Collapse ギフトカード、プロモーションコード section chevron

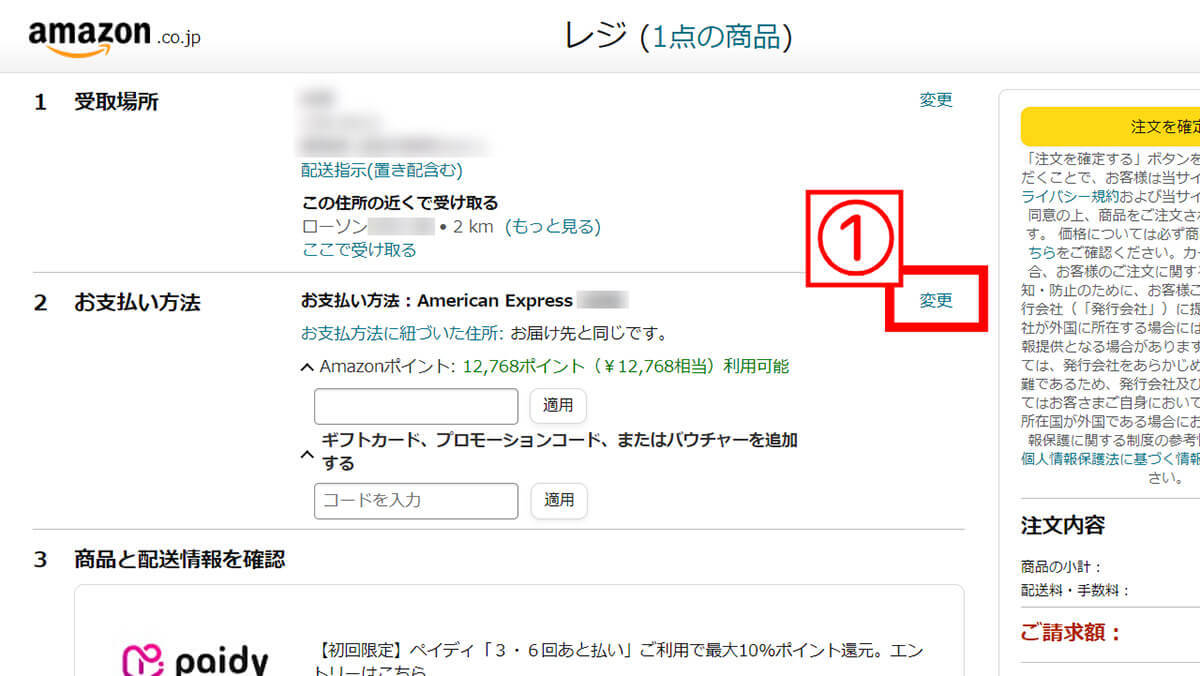coord(307,454)
